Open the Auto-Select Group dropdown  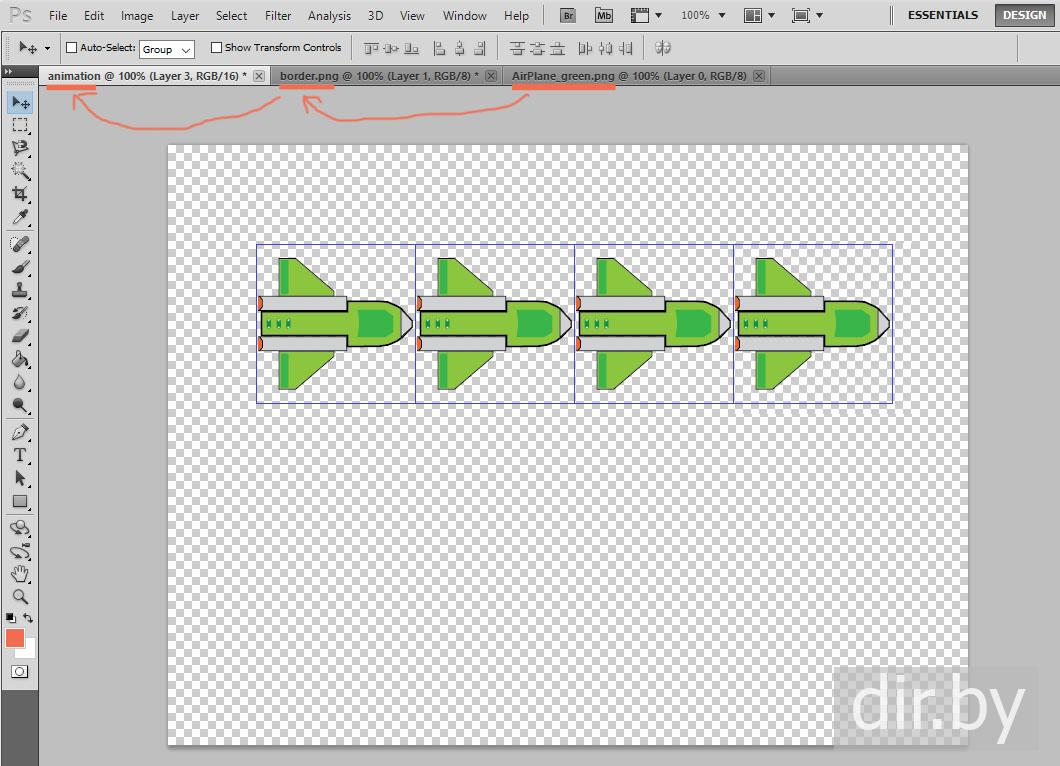click(x=166, y=49)
